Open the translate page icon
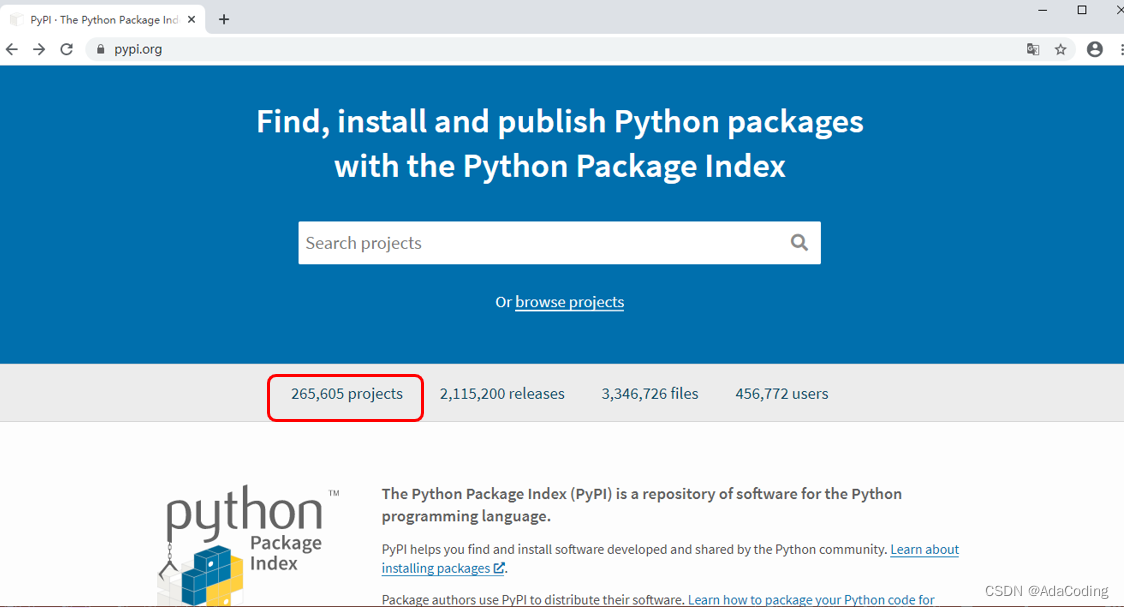This screenshot has height=608, width=1124. pos(1033,49)
